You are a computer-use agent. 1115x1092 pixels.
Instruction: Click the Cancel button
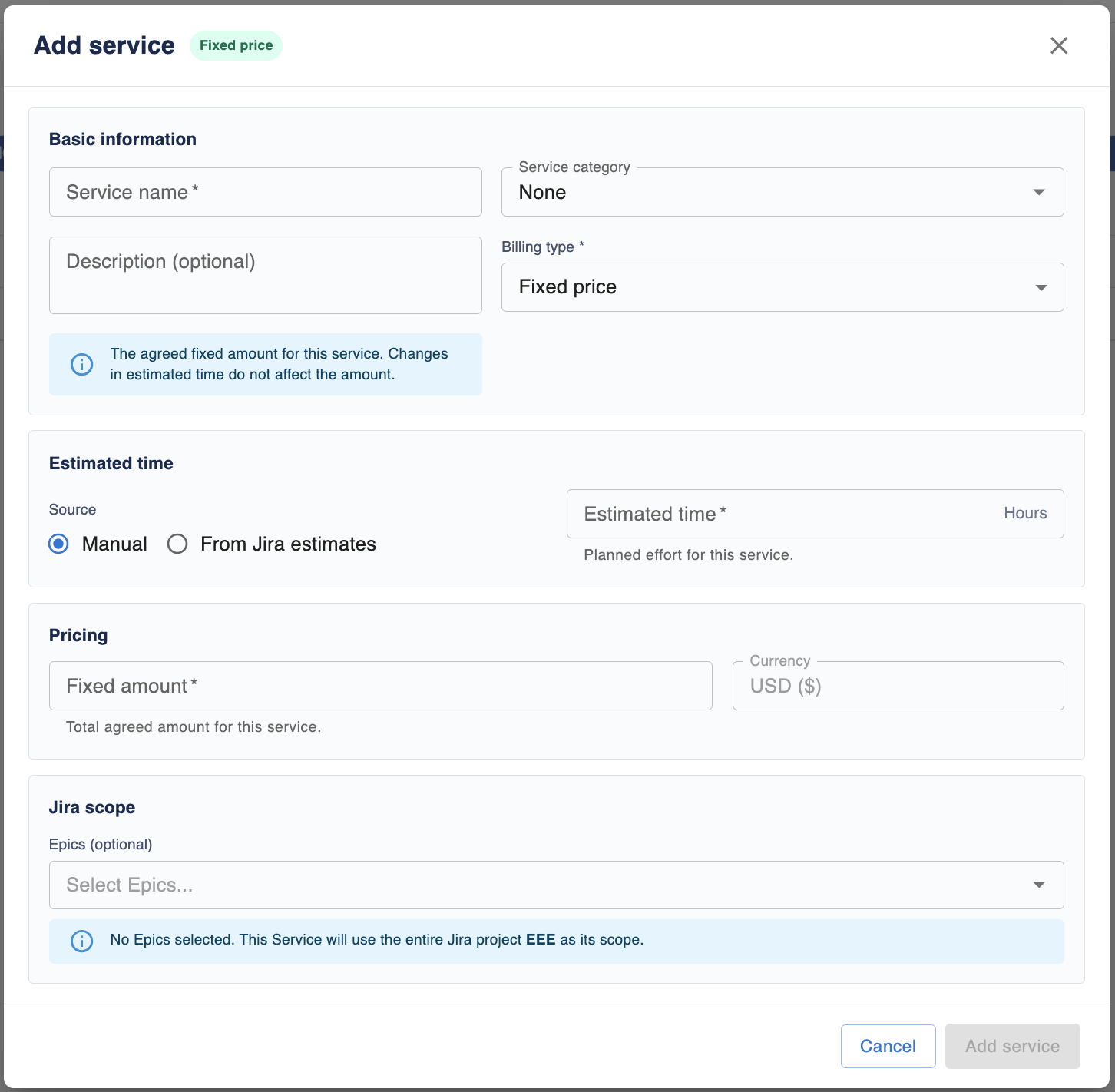point(888,1046)
